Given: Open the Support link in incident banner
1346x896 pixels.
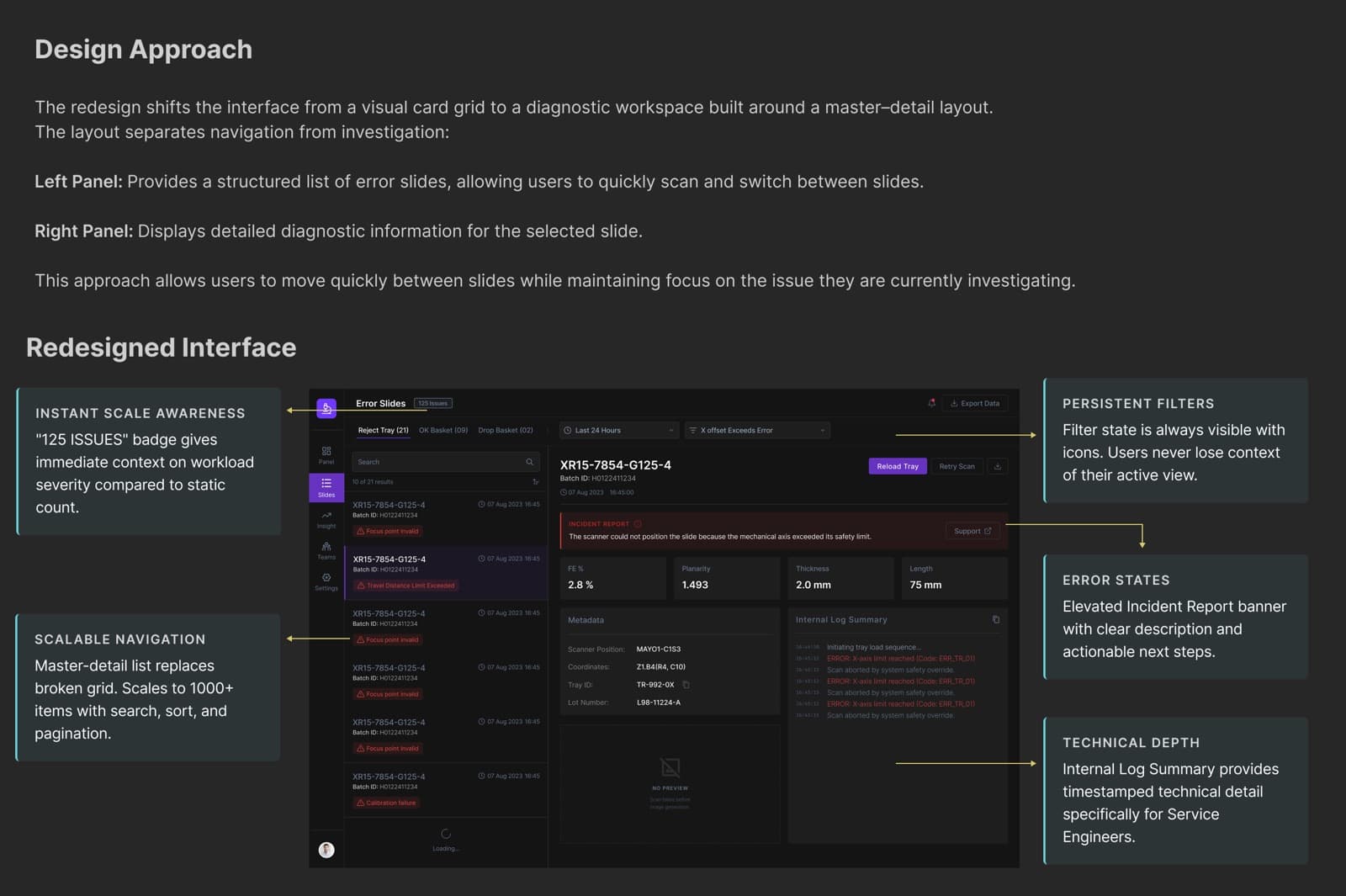Looking at the screenshot, I should (x=972, y=531).
